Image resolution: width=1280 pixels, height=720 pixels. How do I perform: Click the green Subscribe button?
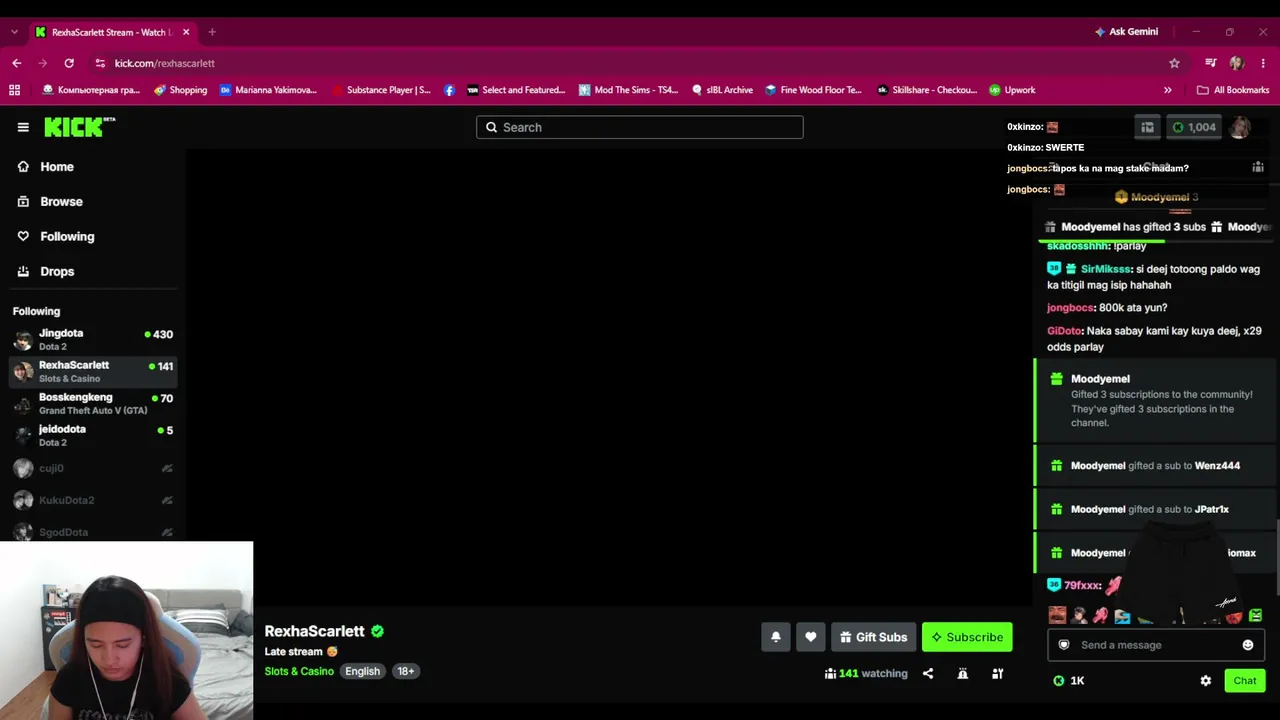967,637
